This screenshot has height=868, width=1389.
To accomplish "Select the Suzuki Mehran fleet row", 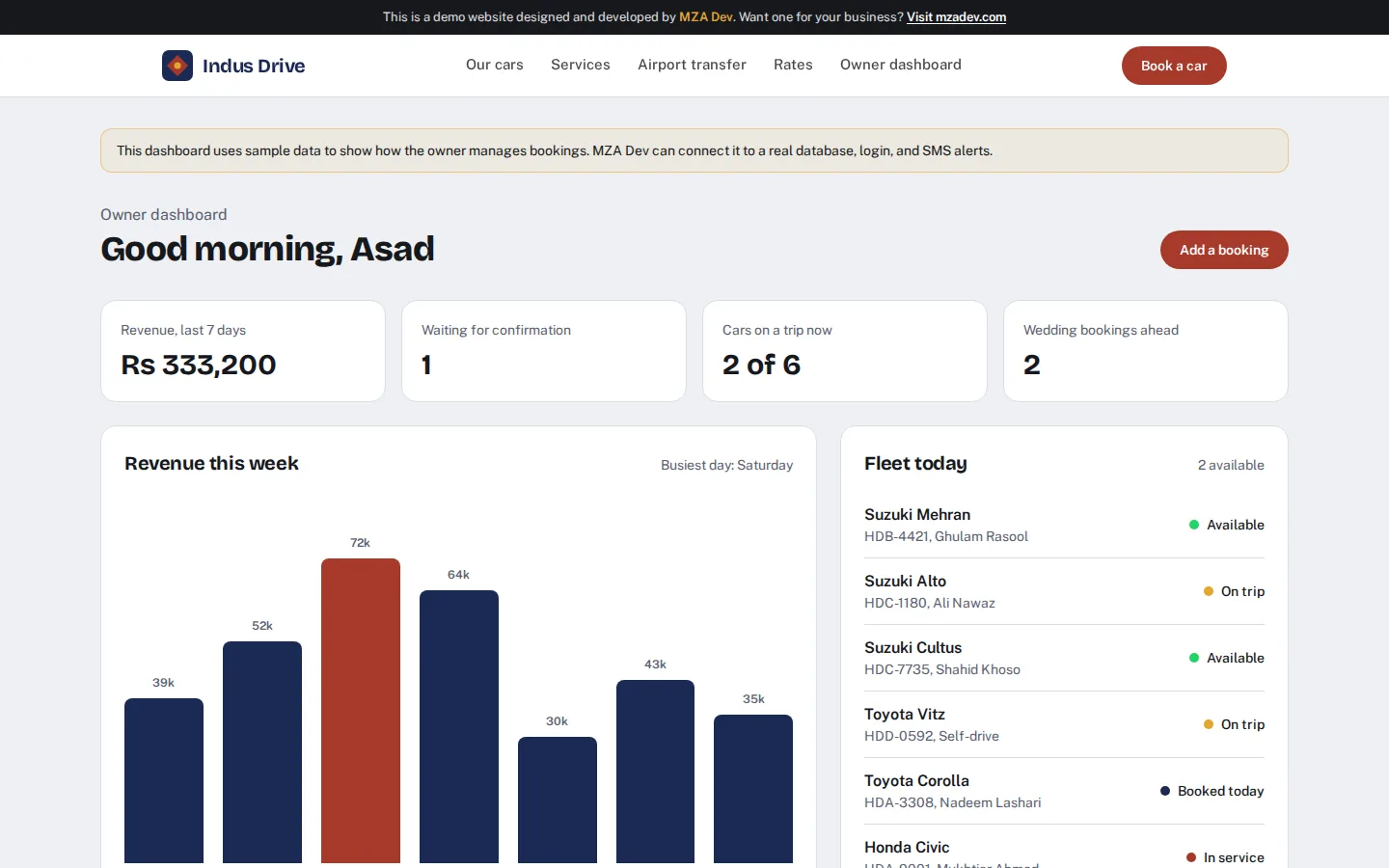I will tap(1064, 525).
